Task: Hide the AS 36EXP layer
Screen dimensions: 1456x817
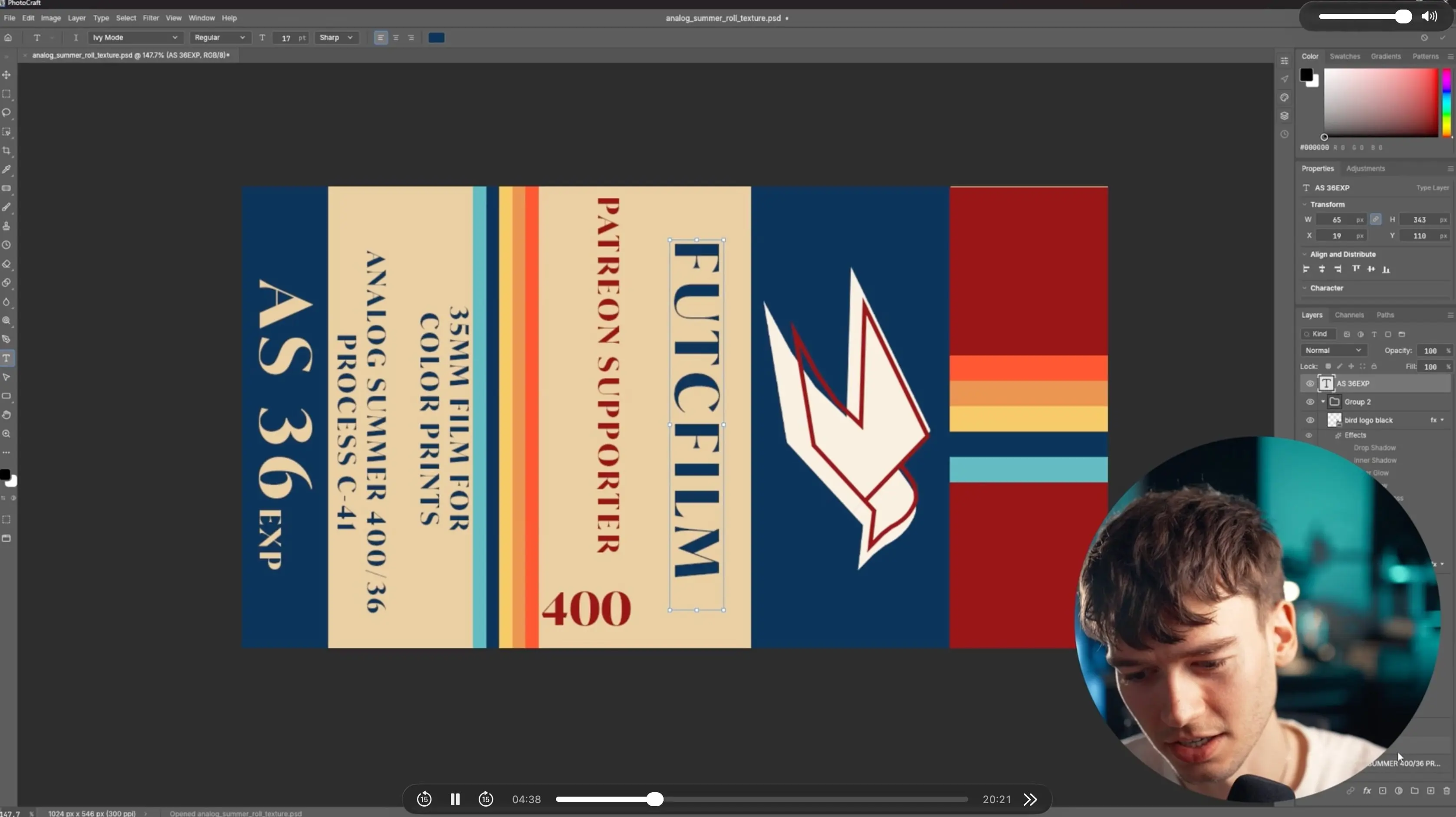Action: [1310, 384]
